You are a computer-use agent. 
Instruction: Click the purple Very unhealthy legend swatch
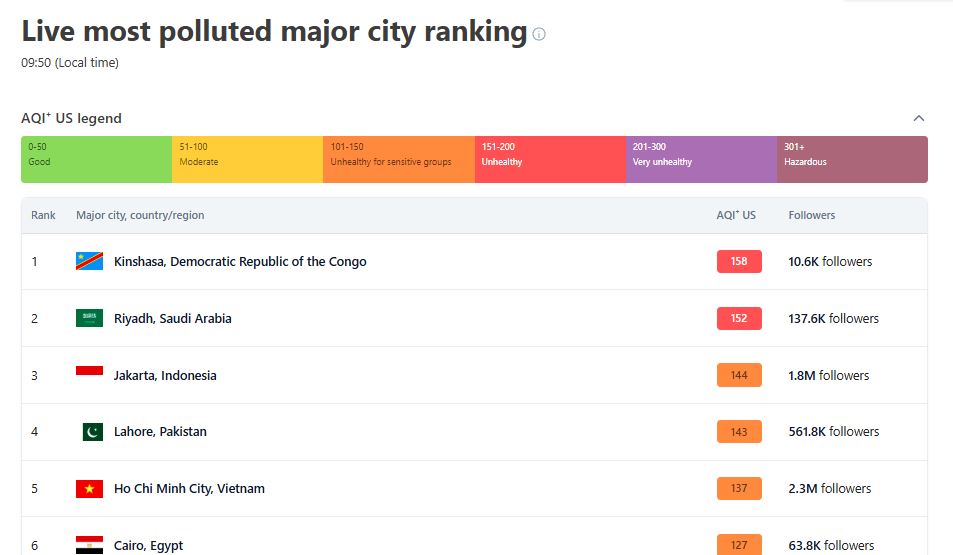(701, 159)
